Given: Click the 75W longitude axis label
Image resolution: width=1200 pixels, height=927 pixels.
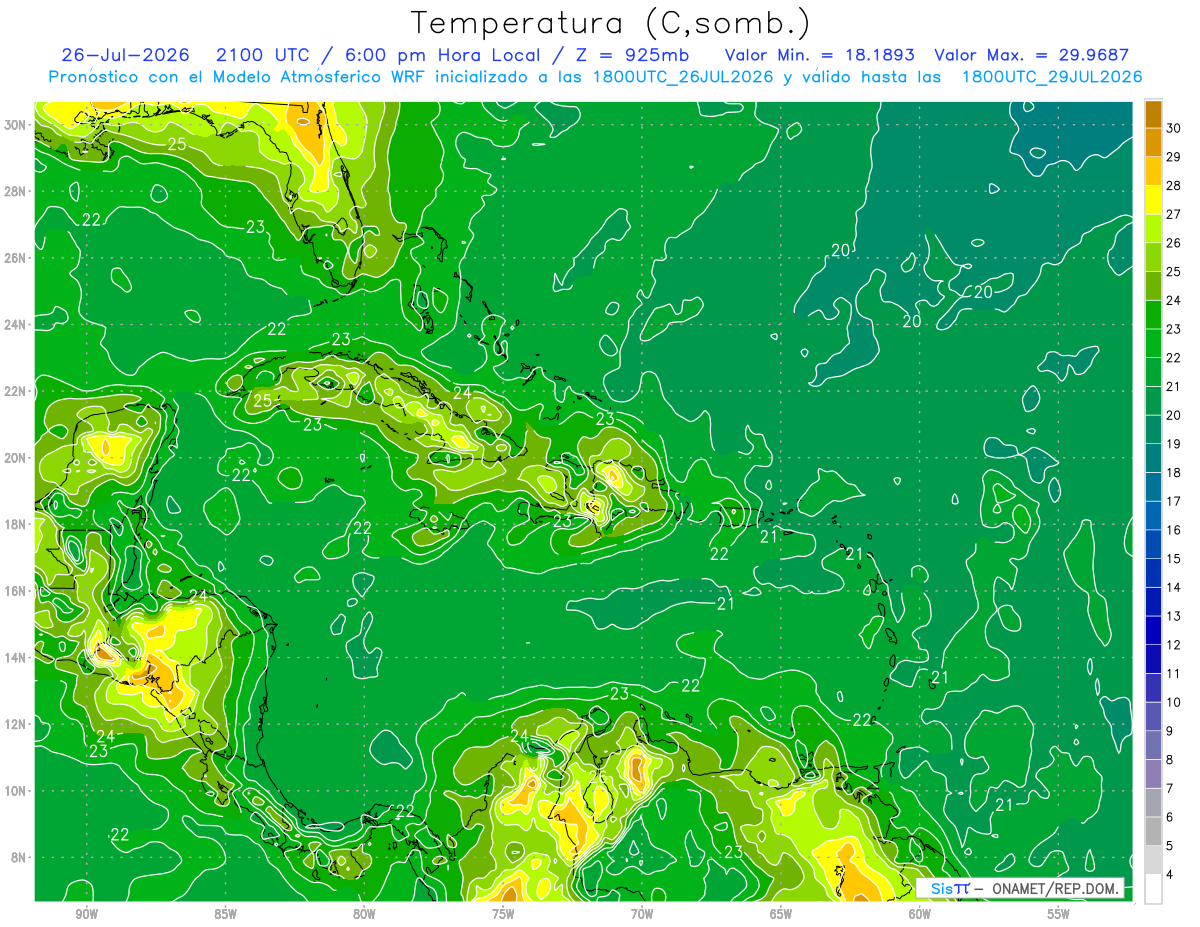Looking at the screenshot, I should 503,914.
